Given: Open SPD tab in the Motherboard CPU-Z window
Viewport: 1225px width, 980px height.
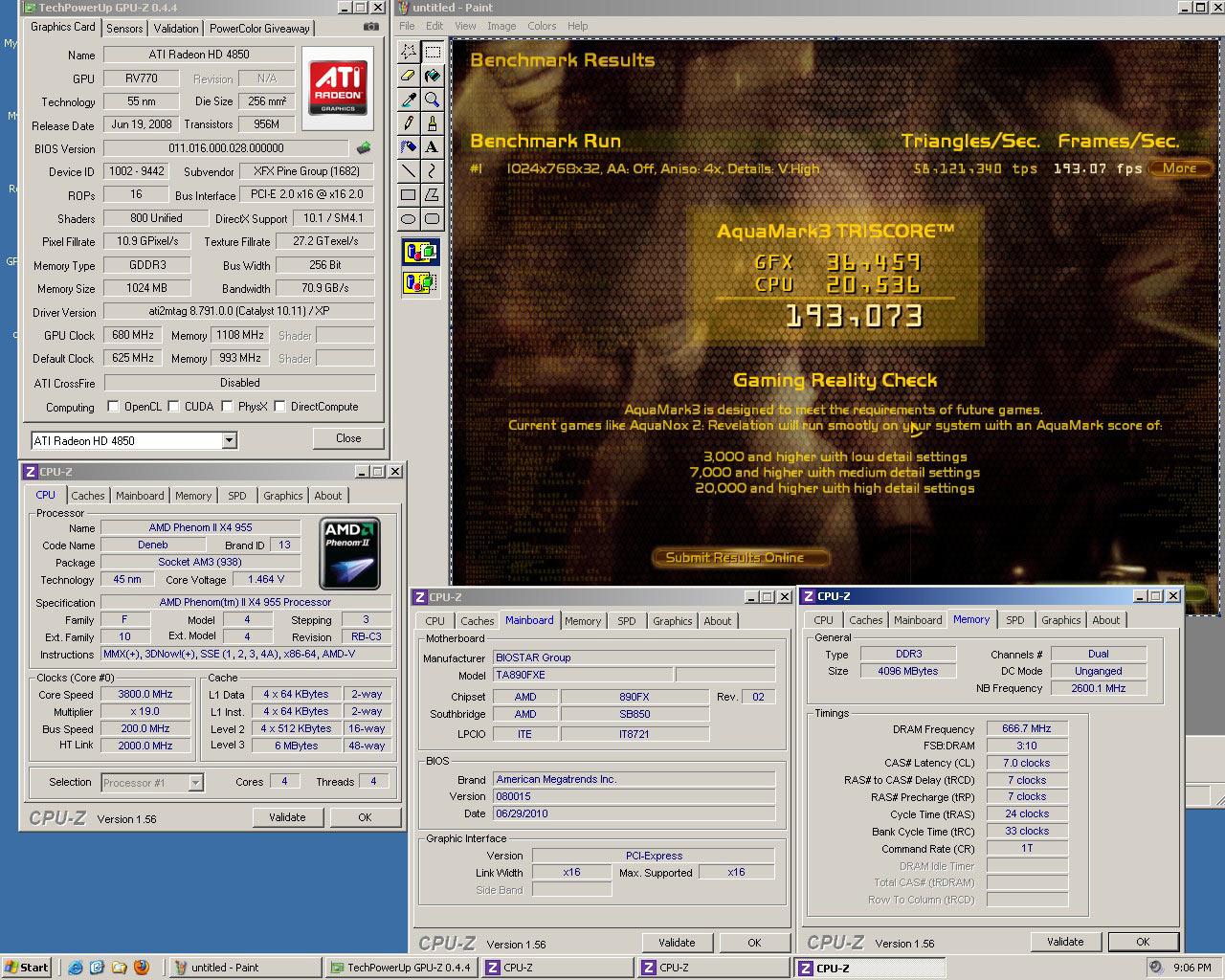Looking at the screenshot, I should (627, 621).
